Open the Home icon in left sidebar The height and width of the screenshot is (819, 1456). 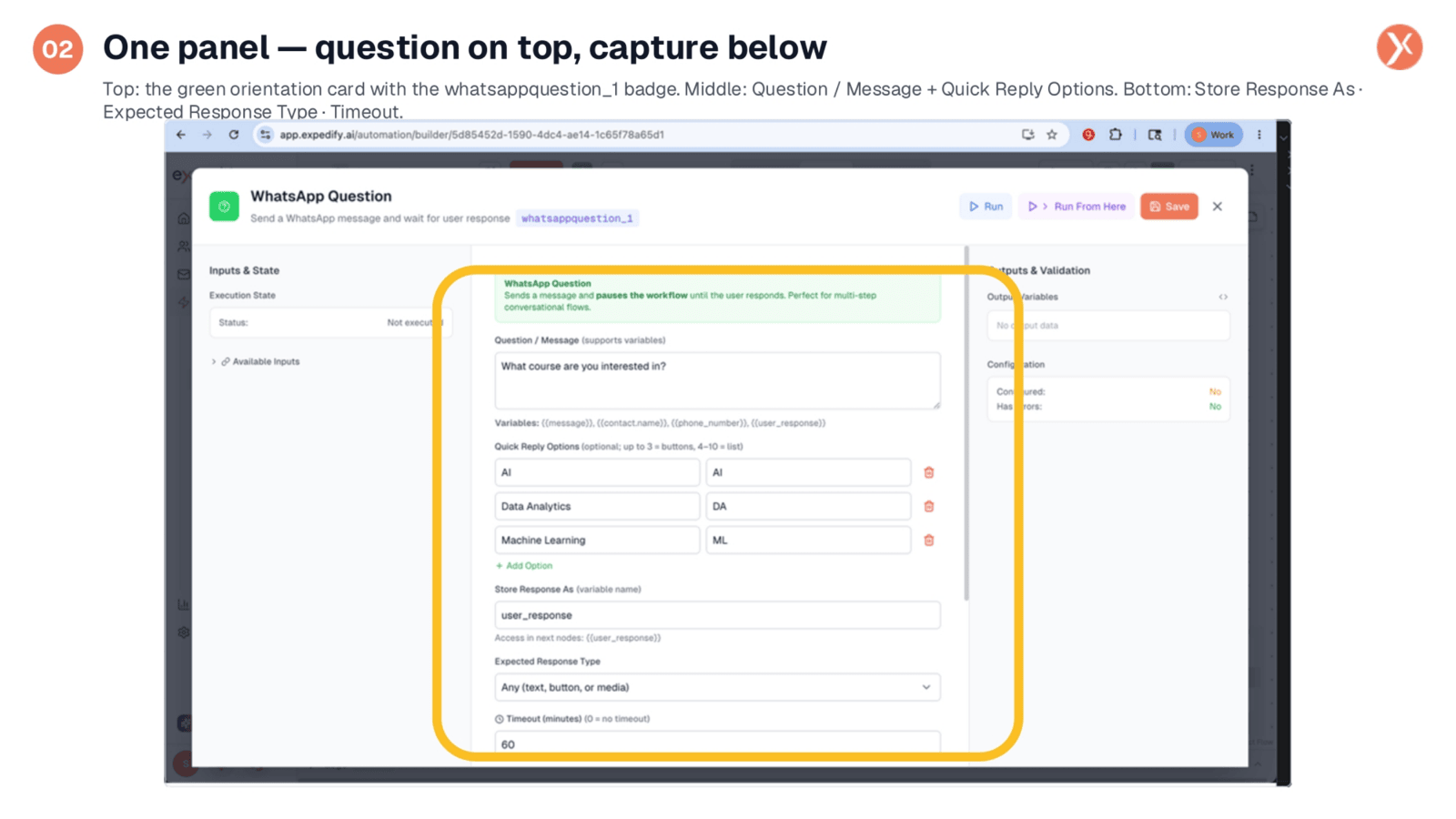[184, 218]
